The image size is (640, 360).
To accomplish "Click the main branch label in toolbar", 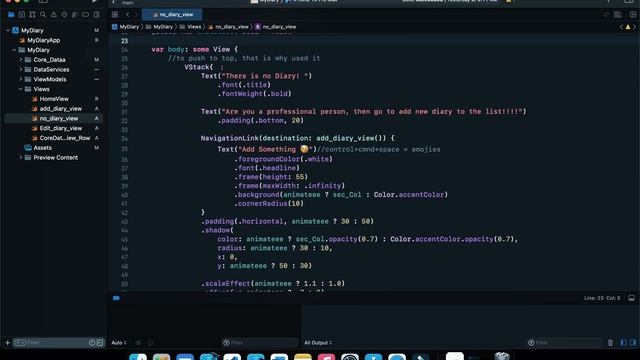I will pos(128,2).
